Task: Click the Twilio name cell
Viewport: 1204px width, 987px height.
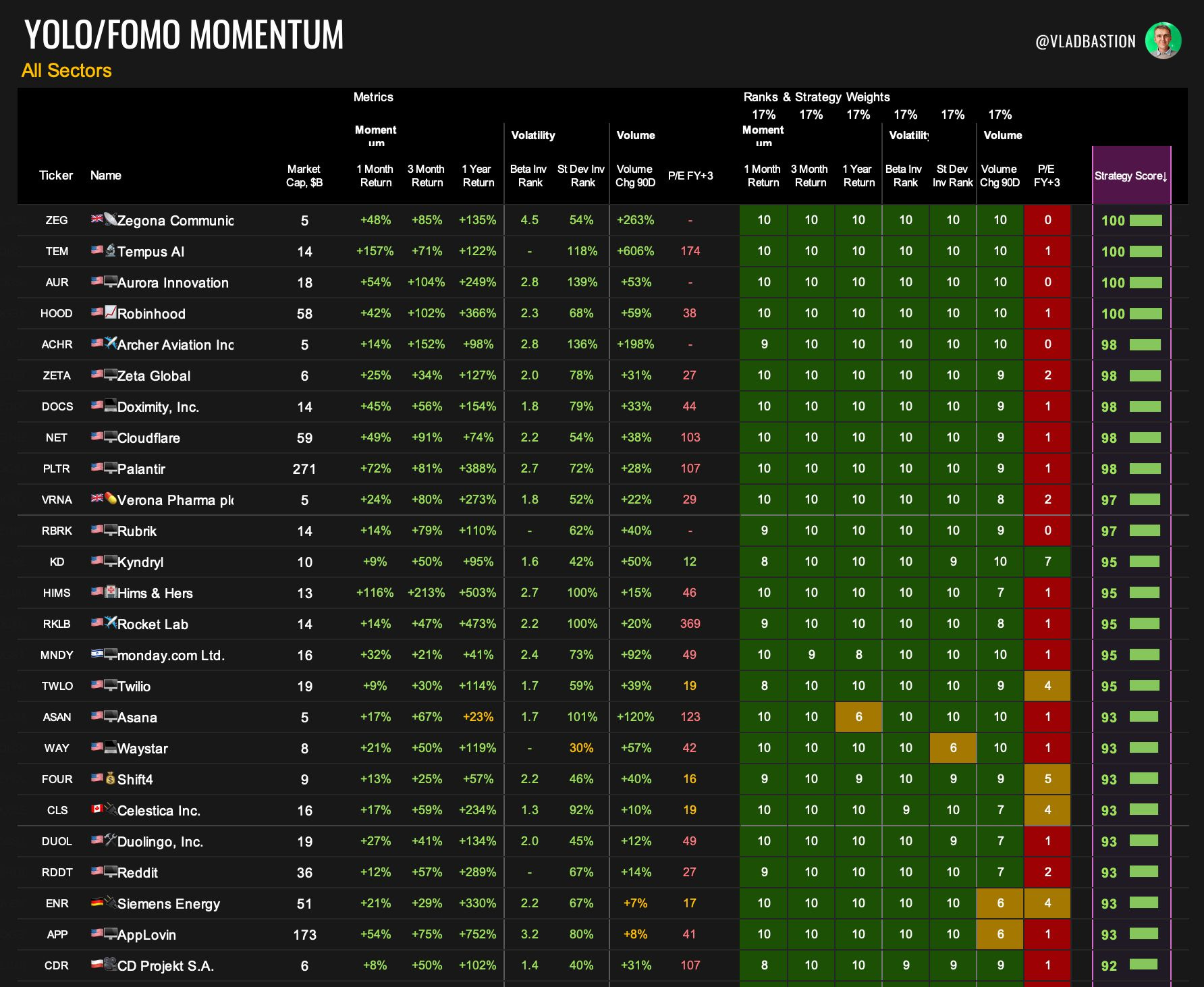Action: coord(134,687)
